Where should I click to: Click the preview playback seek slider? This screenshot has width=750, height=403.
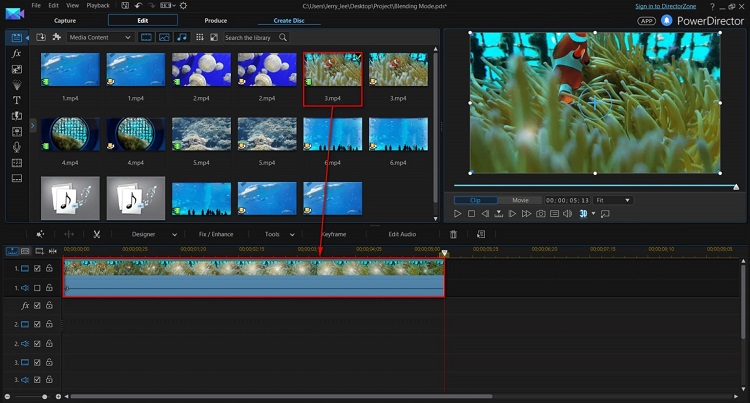tap(594, 187)
